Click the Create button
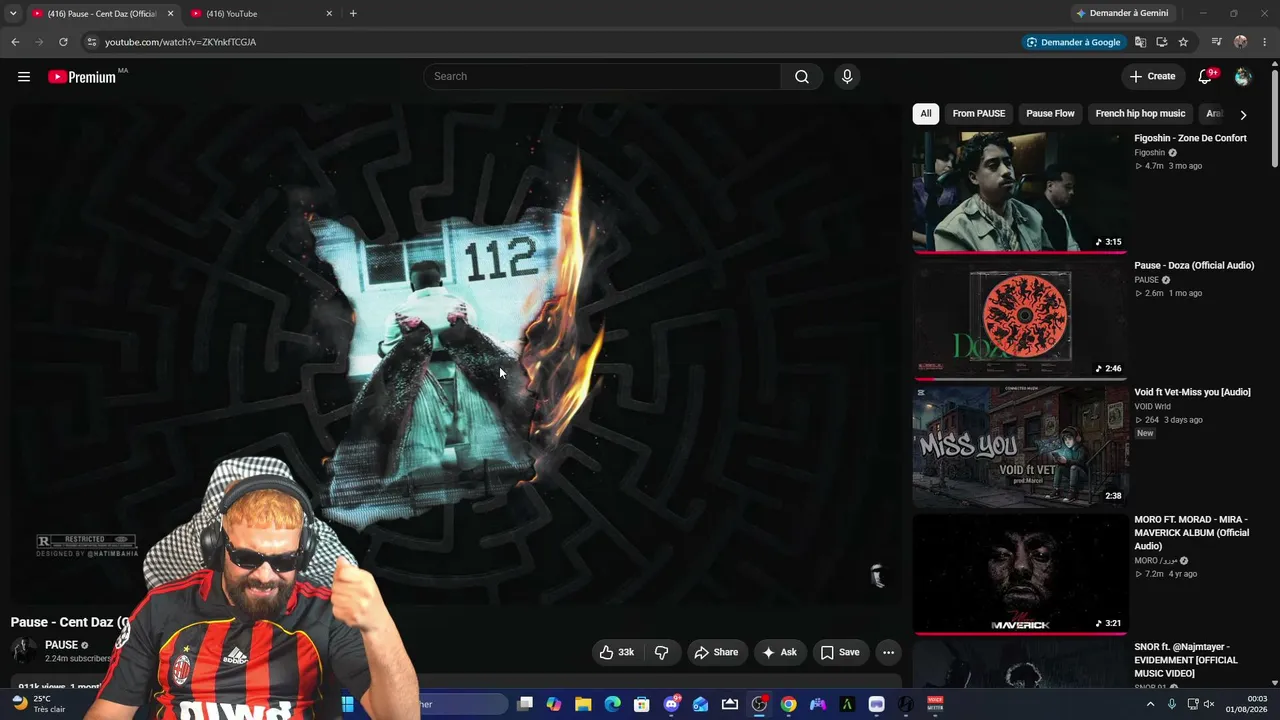1280x720 pixels. (1152, 76)
